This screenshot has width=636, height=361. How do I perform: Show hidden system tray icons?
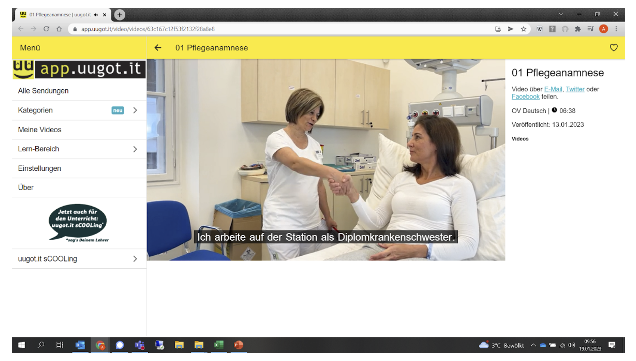tap(533, 345)
